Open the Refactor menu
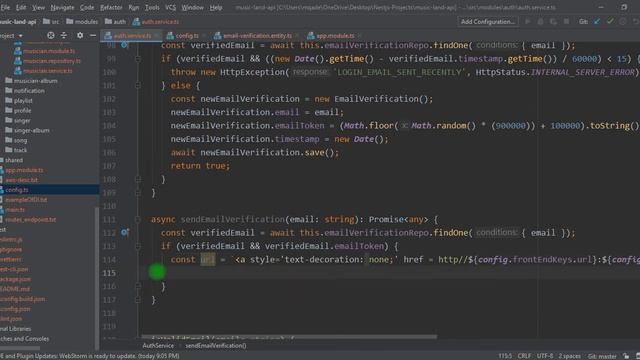 click(x=111, y=7)
